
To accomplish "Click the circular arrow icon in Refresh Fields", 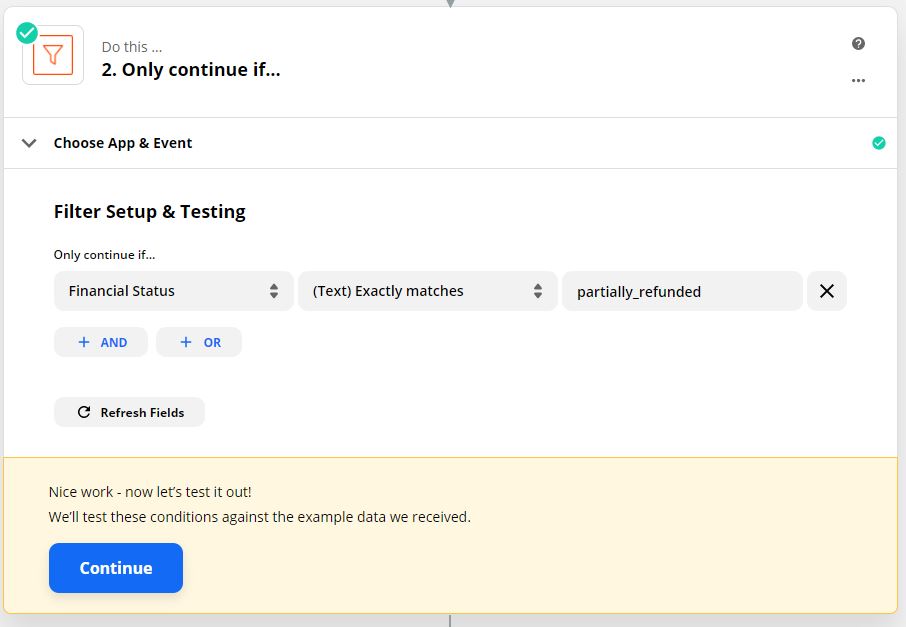I will click(84, 412).
